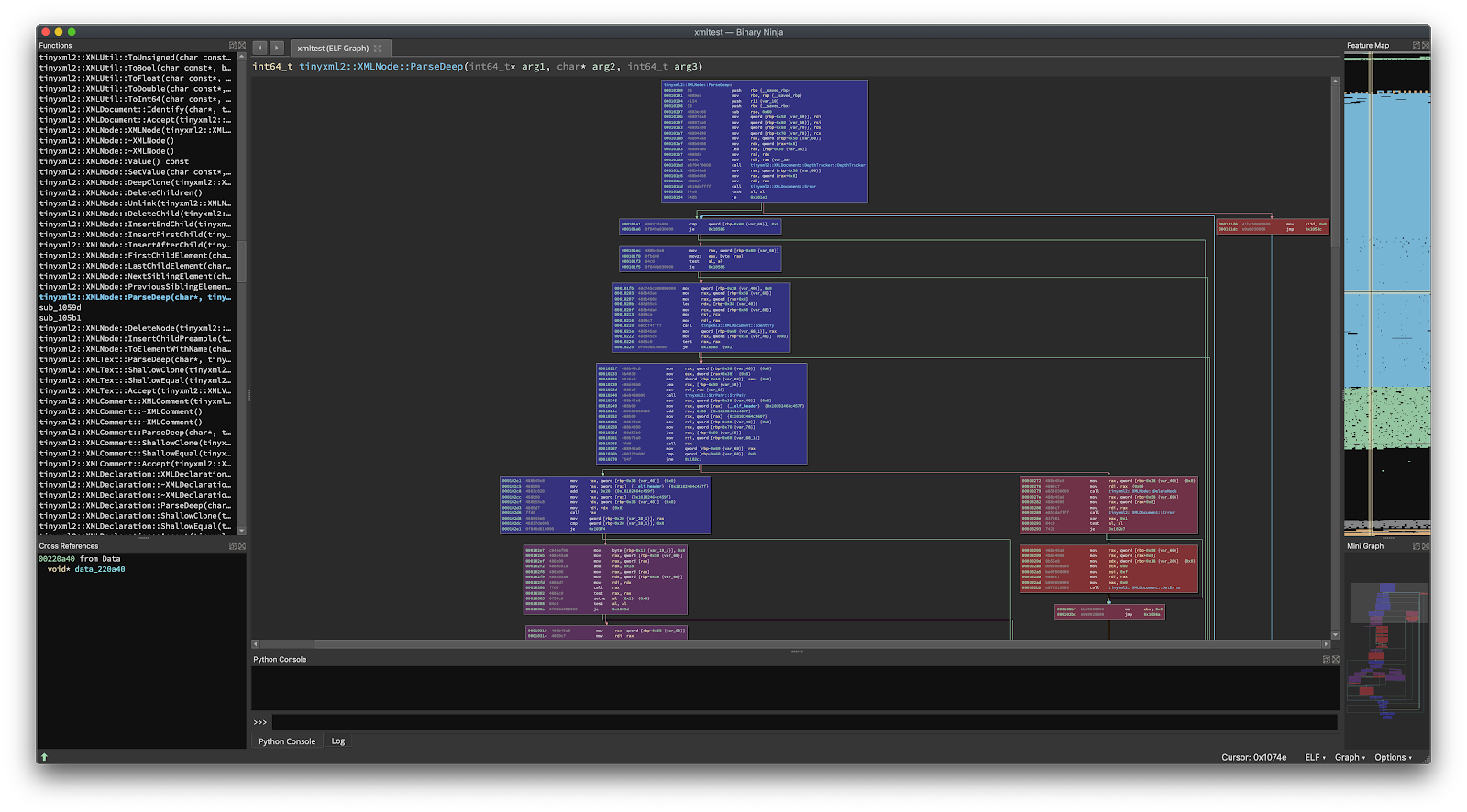Navigate back with the left arrow button
Screen dimensions: 1467x812
(x=260, y=48)
